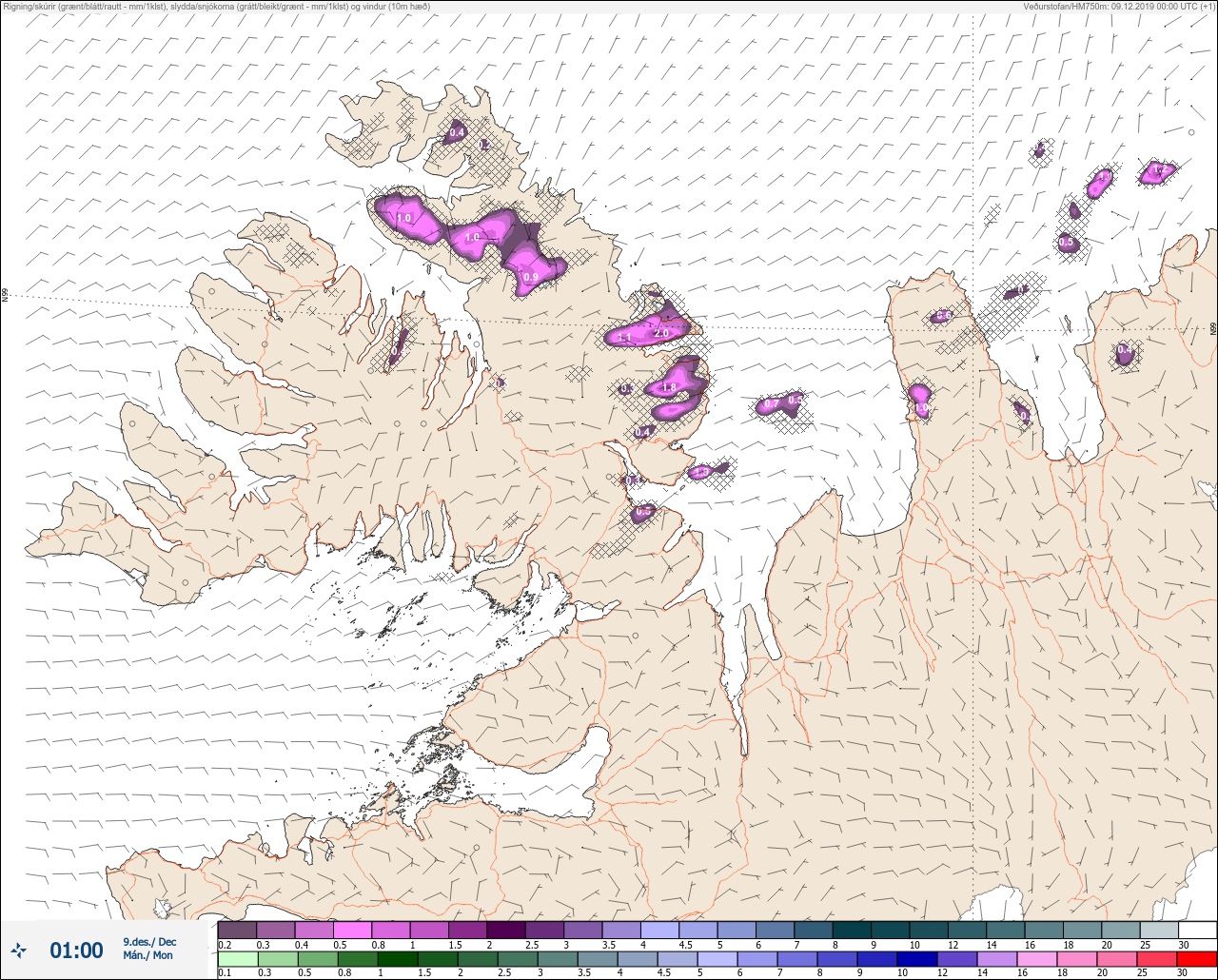1218x980 pixels.
Task: Pick upper legend swatch between 14 and 16
Action: 1005,930
